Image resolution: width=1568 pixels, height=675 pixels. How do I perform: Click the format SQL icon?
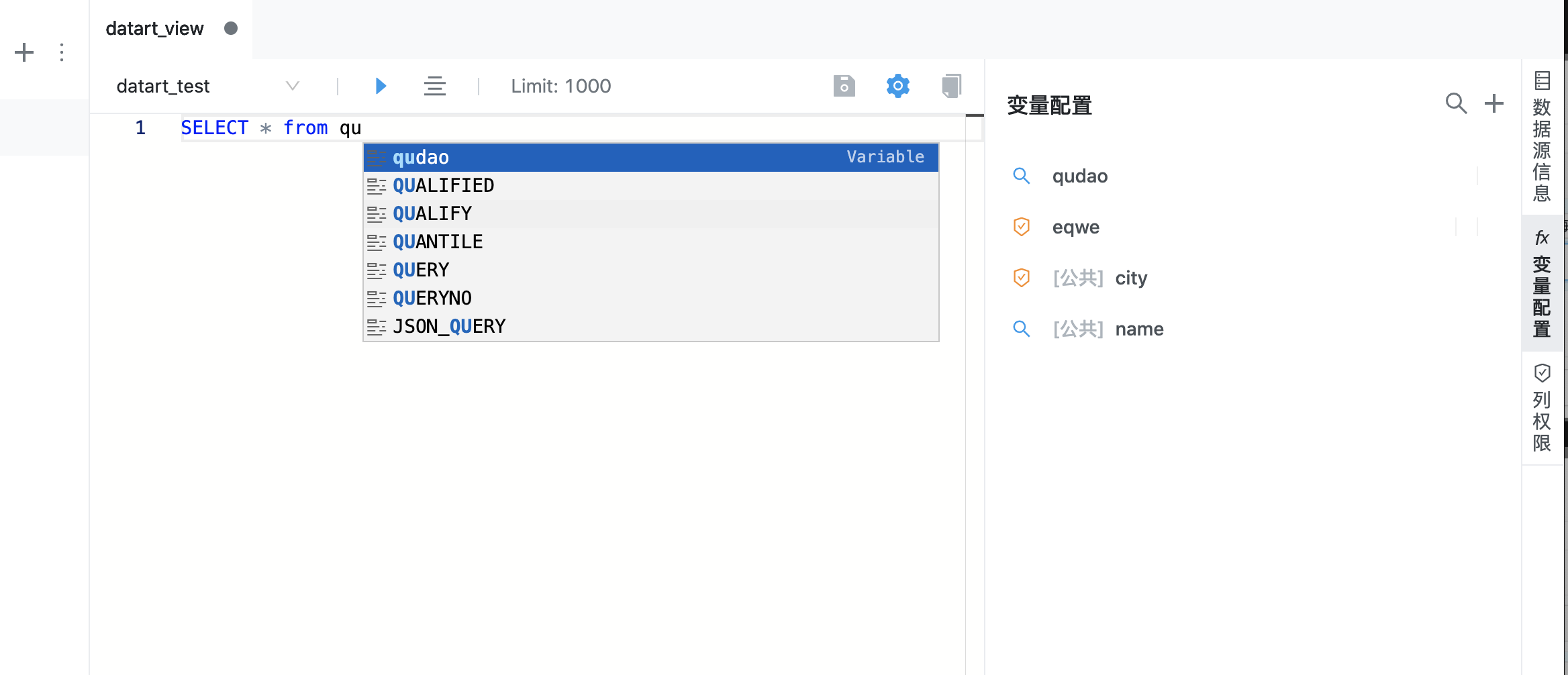[434, 86]
